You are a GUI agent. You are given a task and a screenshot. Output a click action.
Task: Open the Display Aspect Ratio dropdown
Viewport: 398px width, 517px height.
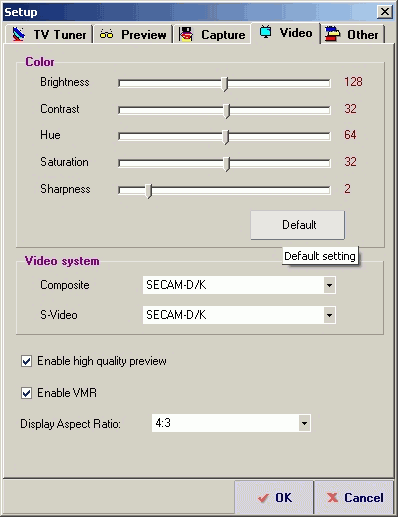(304, 423)
